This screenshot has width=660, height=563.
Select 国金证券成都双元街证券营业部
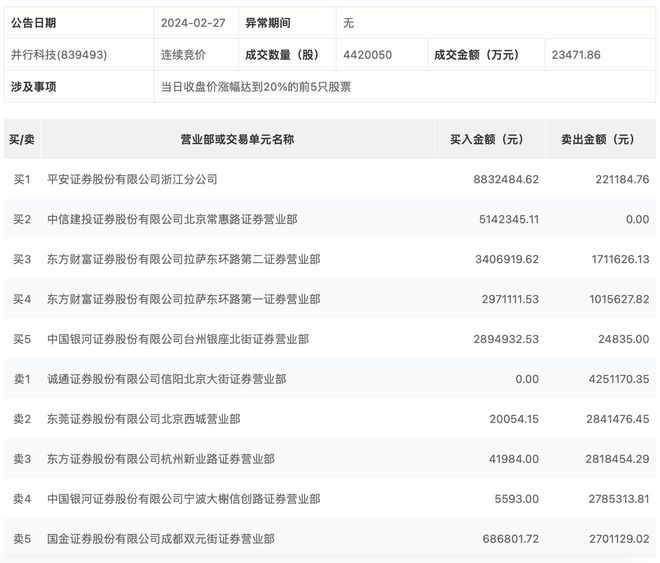[x=161, y=539]
